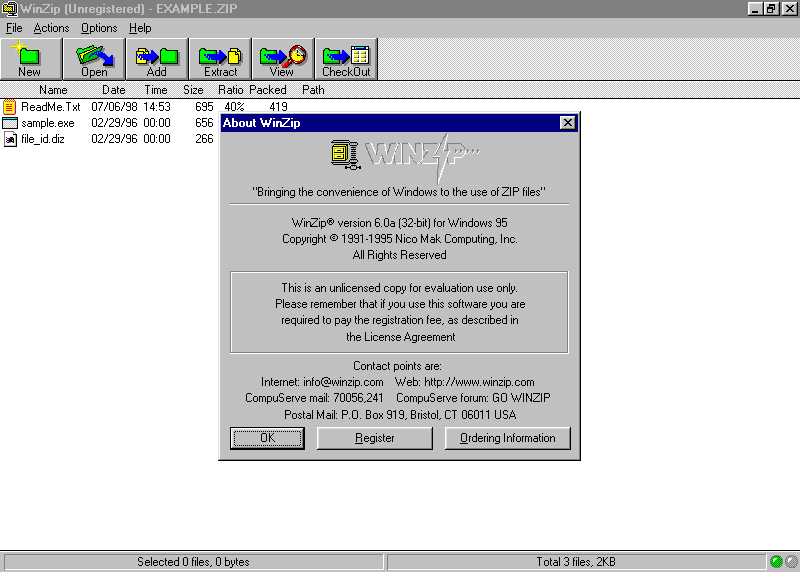Open the Actions menu

click(51, 28)
